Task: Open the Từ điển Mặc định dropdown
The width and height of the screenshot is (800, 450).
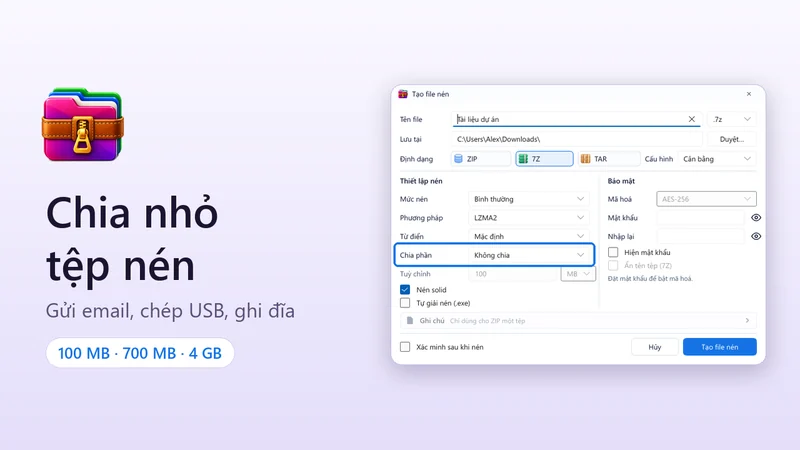Action: click(529, 236)
